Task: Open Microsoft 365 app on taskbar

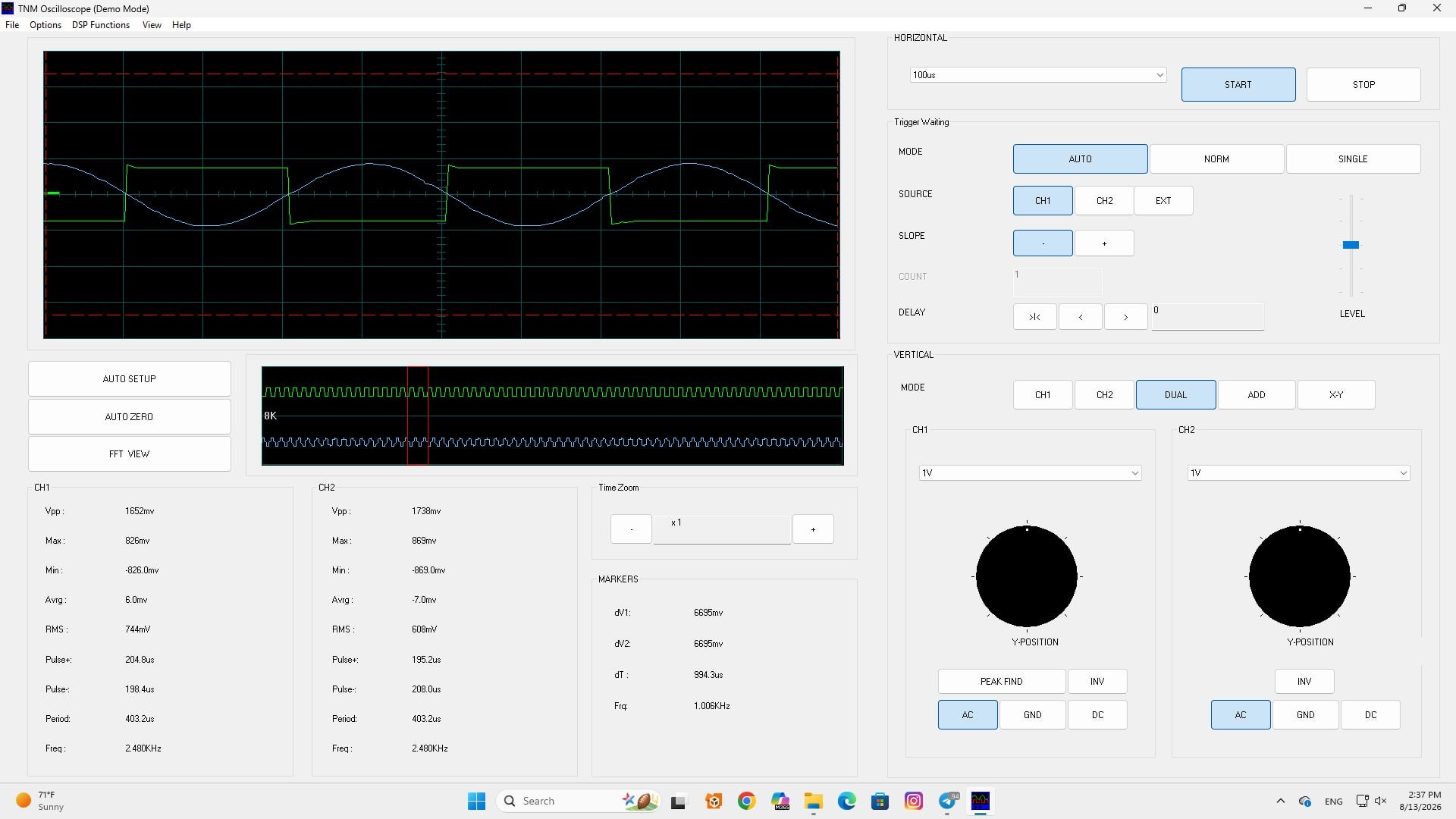Action: point(780,801)
